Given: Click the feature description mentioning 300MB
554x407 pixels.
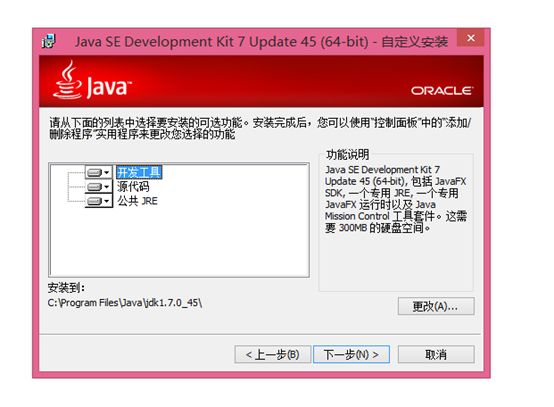Looking at the screenshot, I should tap(396, 199).
